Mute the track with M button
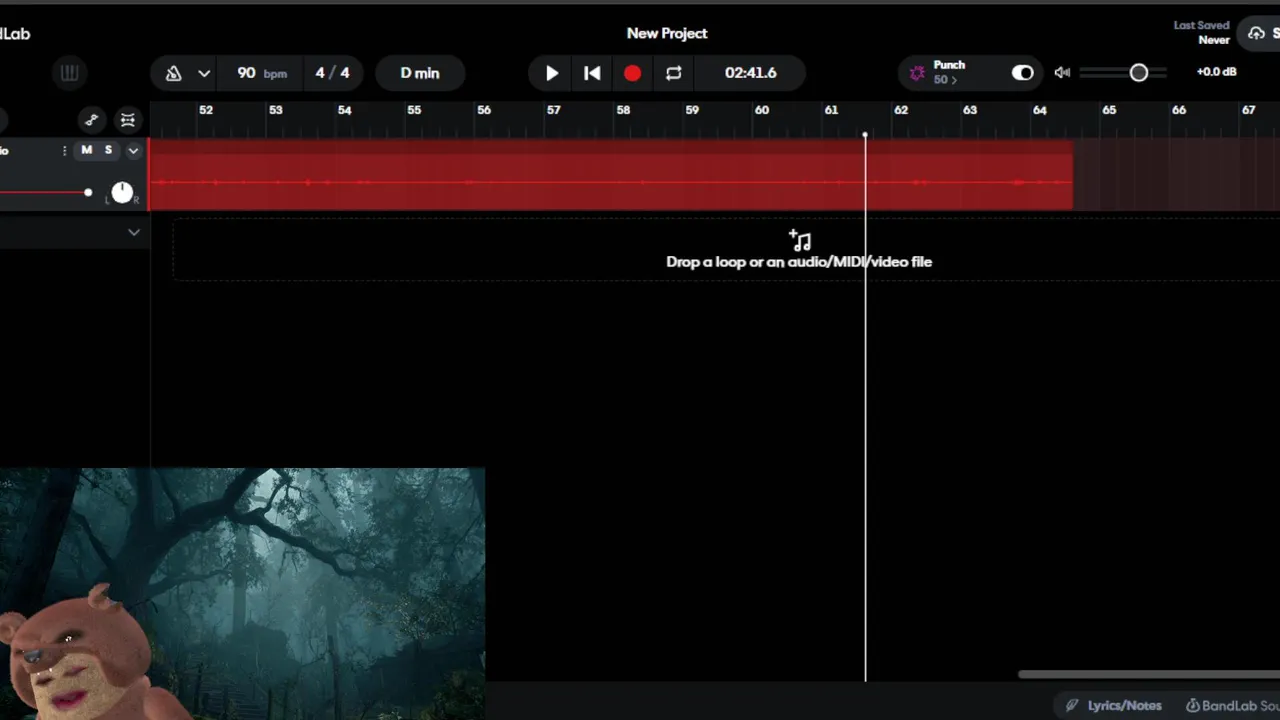The width and height of the screenshot is (1280, 720). (x=86, y=150)
